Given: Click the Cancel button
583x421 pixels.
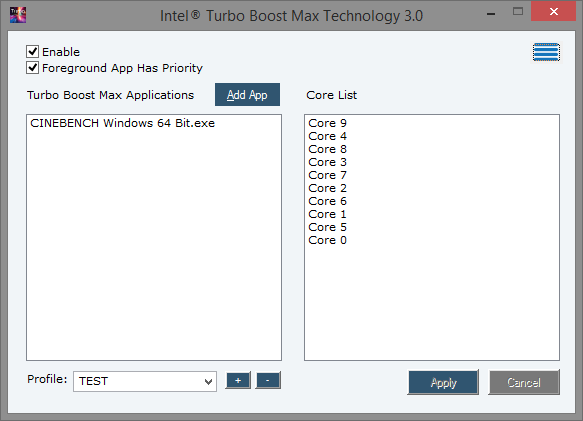Looking at the screenshot, I should pyautogui.click(x=524, y=382).
